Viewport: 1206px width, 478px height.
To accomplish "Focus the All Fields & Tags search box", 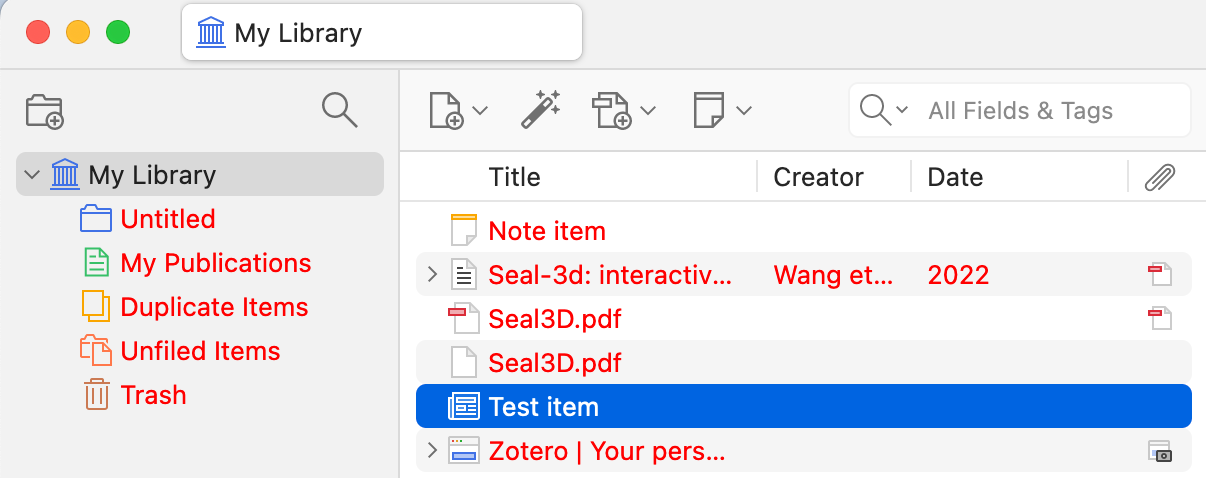I will tap(1020, 110).
